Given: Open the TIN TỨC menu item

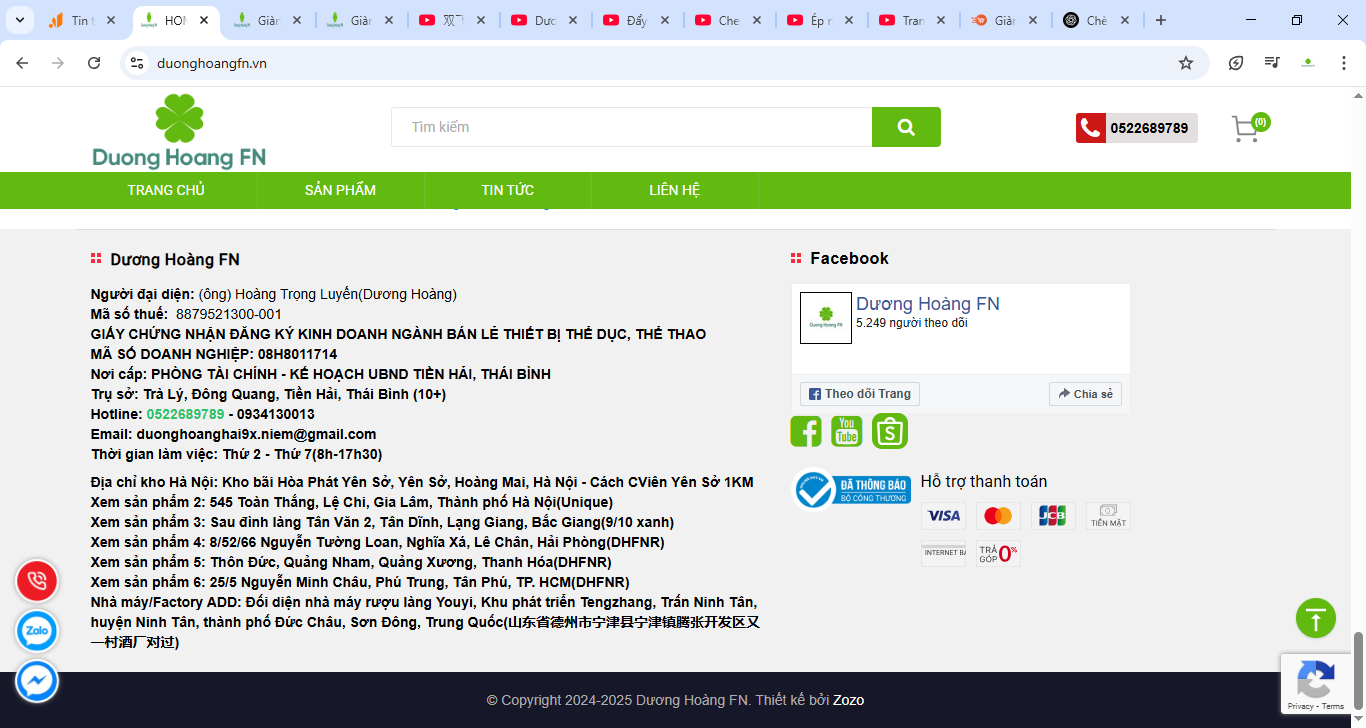Looking at the screenshot, I should [x=508, y=190].
